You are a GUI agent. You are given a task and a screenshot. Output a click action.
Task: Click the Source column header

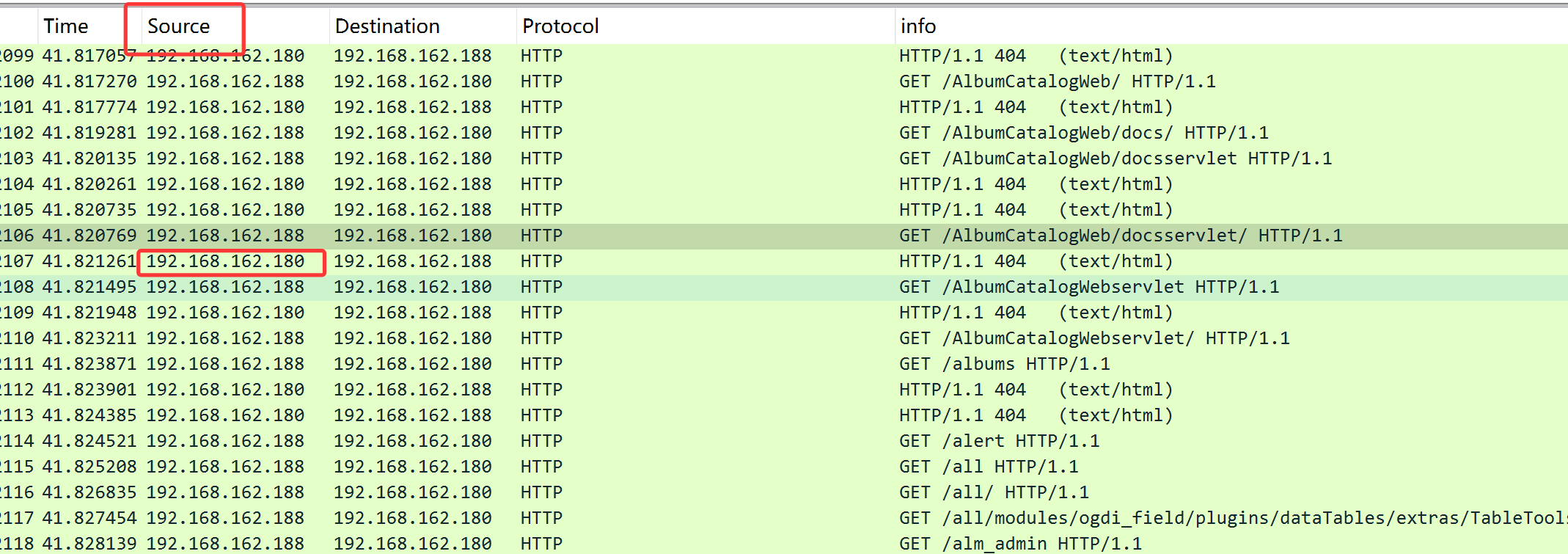click(x=179, y=26)
